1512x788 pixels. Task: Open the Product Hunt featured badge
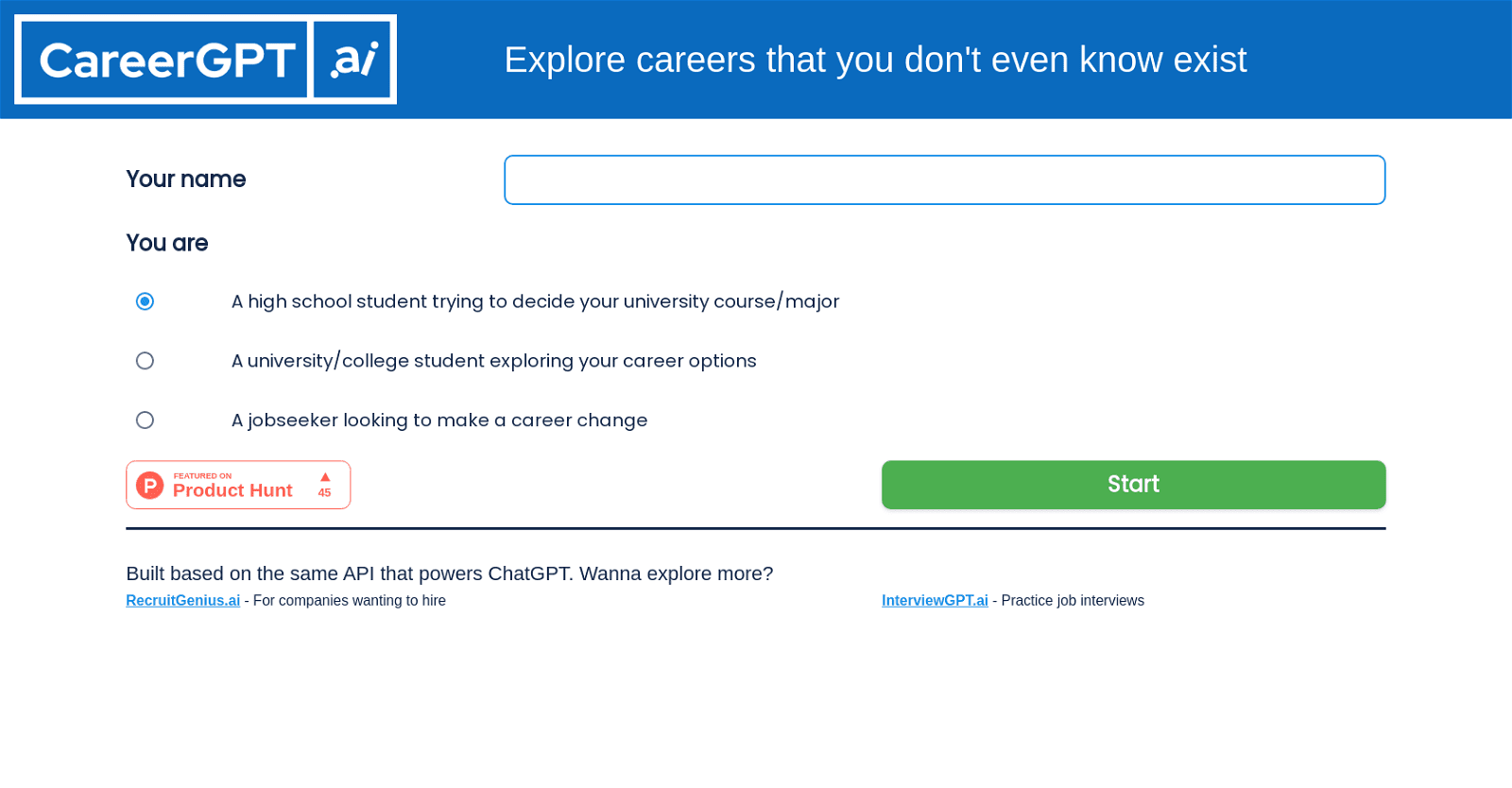click(237, 485)
